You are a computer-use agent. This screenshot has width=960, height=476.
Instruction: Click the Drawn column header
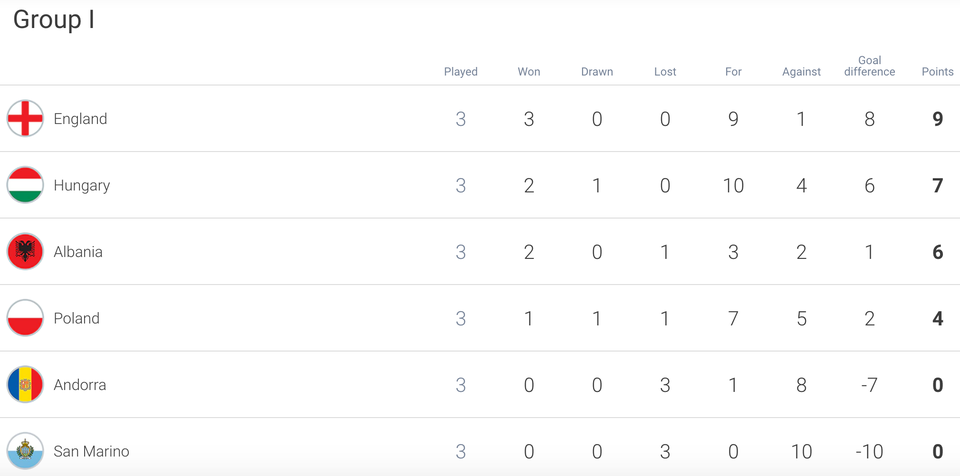click(x=597, y=72)
